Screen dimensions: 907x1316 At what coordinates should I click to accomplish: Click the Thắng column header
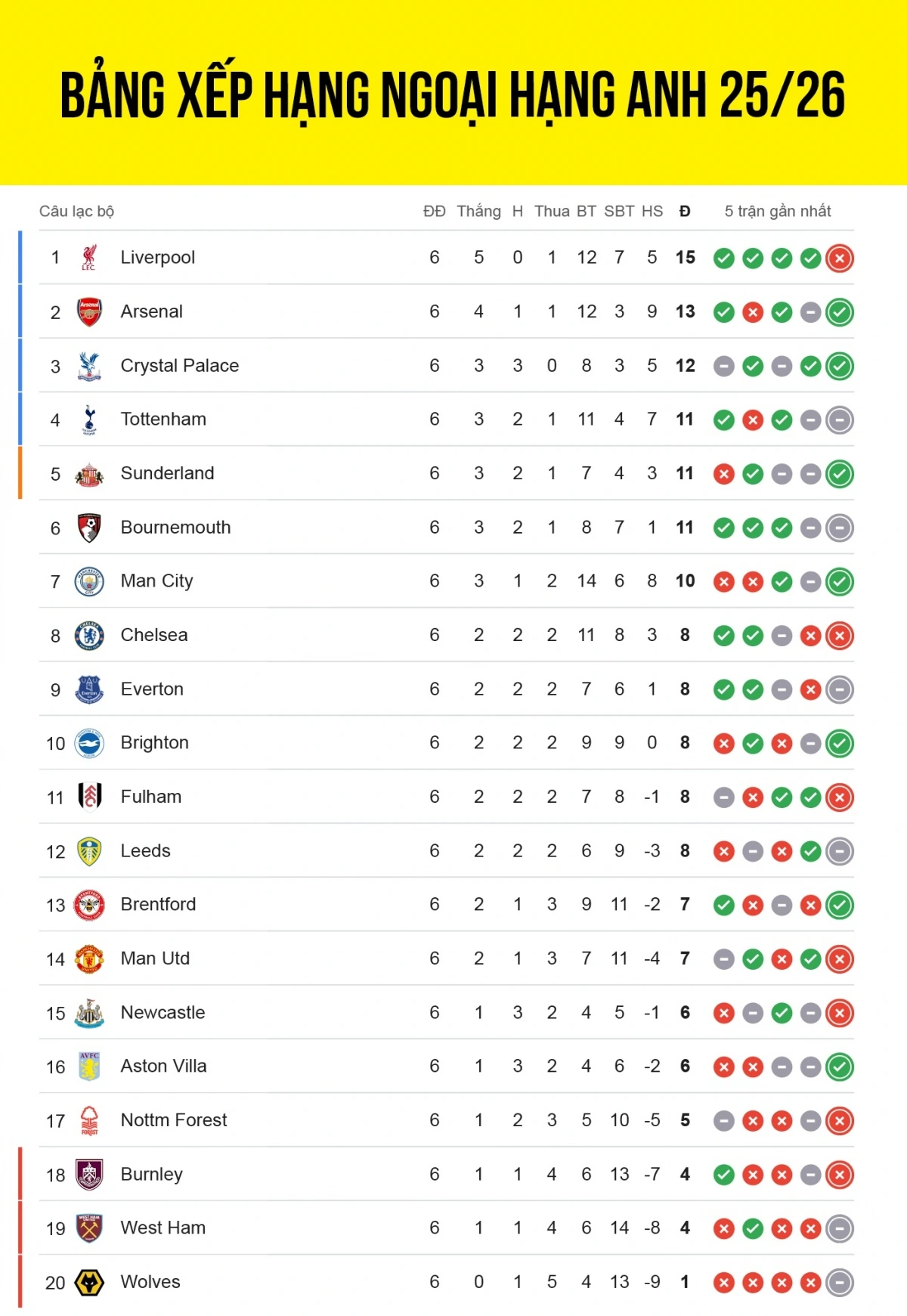click(x=478, y=212)
